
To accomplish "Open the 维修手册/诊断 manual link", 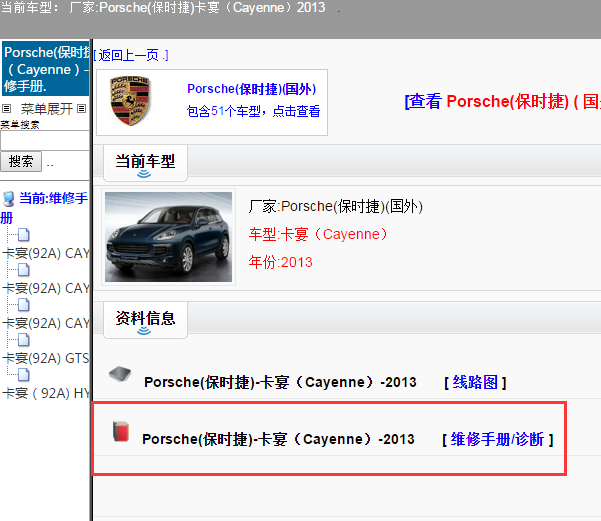I will [498, 439].
